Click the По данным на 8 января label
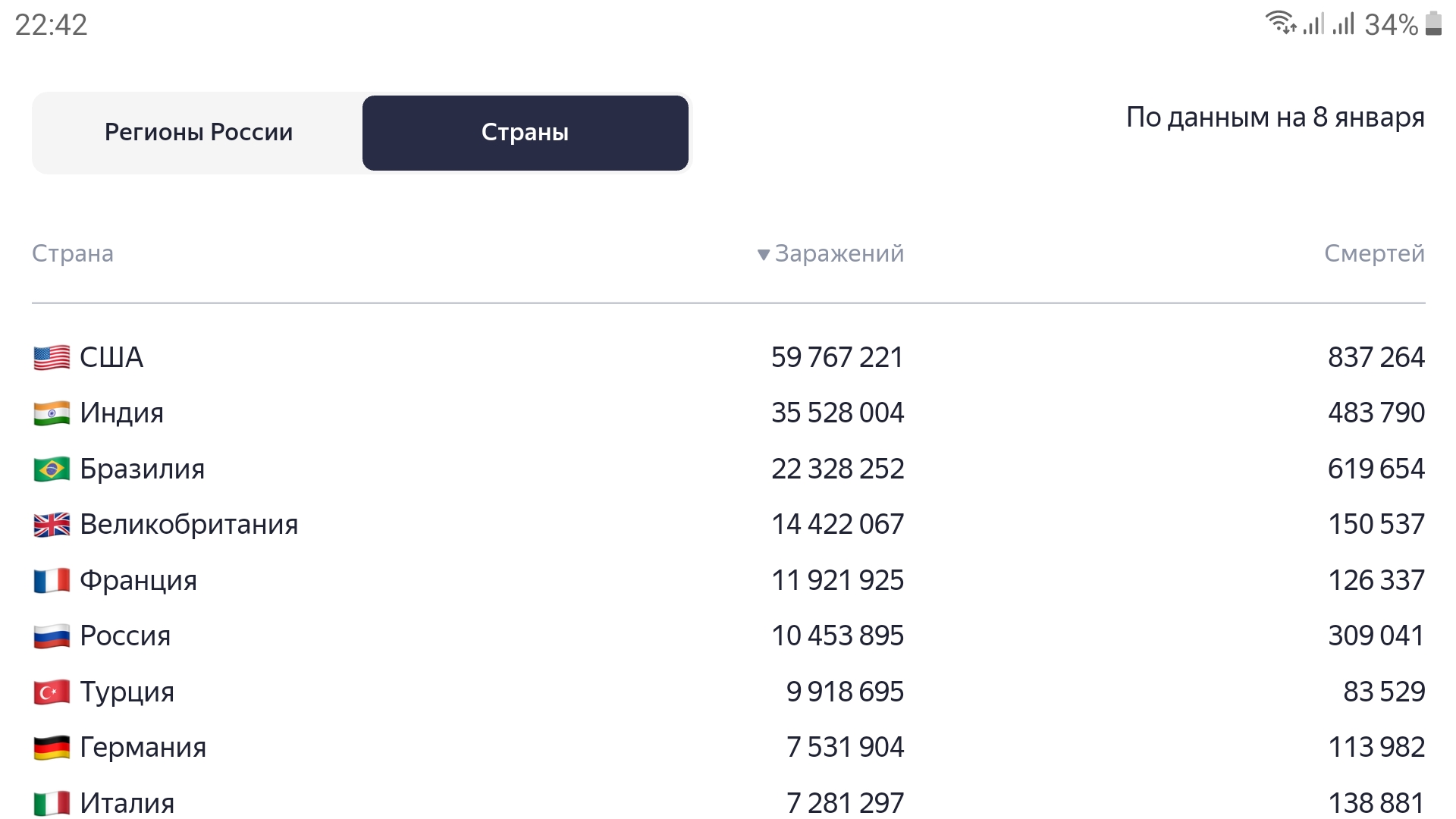This screenshot has width=1456, height=819. [1276, 118]
